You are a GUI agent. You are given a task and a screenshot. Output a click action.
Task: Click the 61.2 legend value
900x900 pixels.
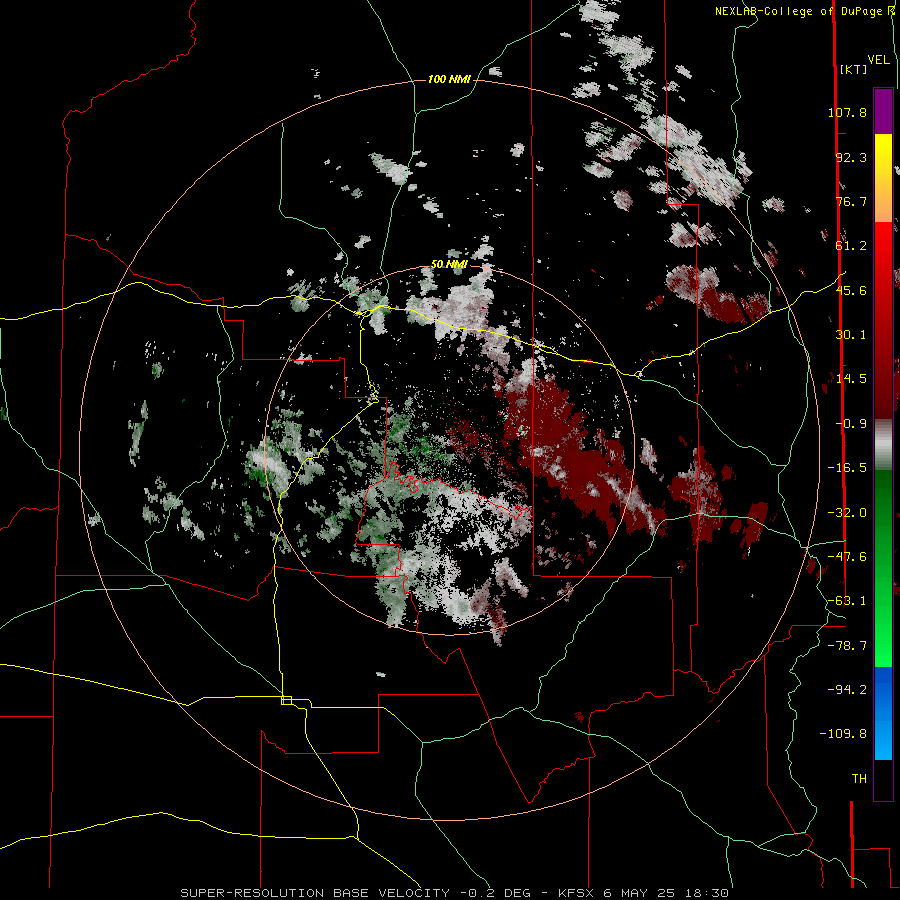point(851,246)
